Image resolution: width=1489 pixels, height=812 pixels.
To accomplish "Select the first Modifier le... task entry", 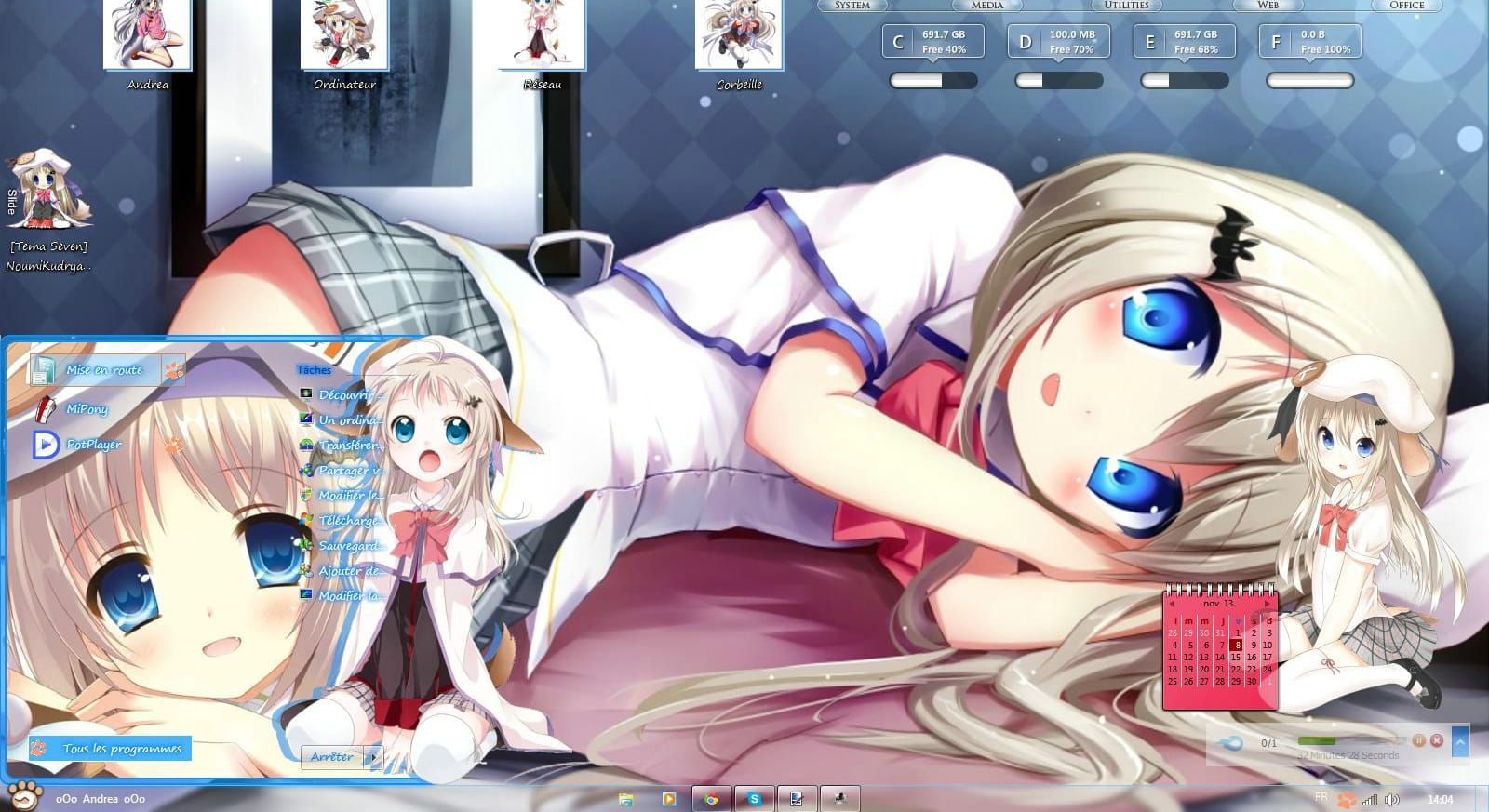I will pyautogui.click(x=342, y=495).
